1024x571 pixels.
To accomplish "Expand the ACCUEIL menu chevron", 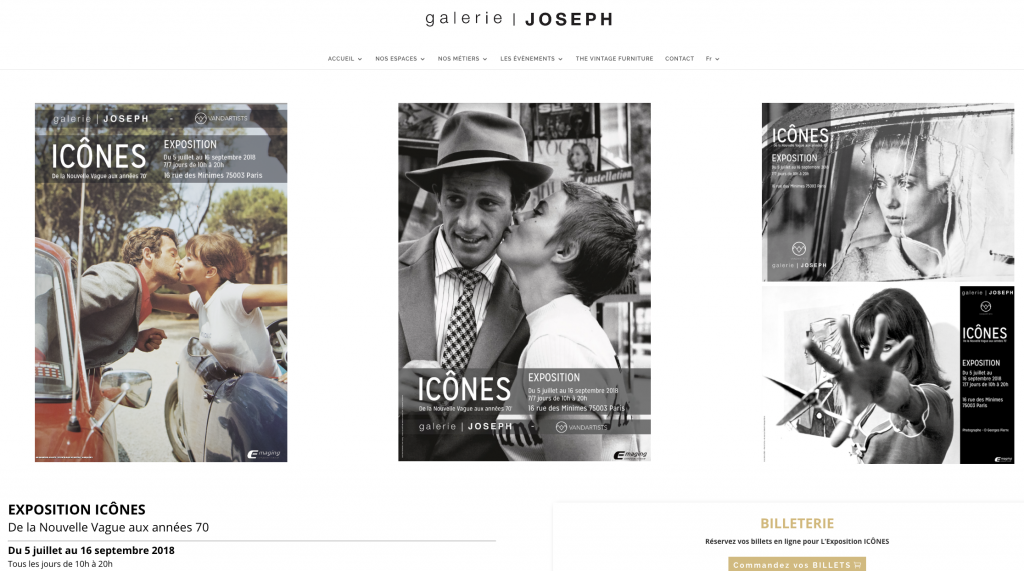I will point(360,59).
